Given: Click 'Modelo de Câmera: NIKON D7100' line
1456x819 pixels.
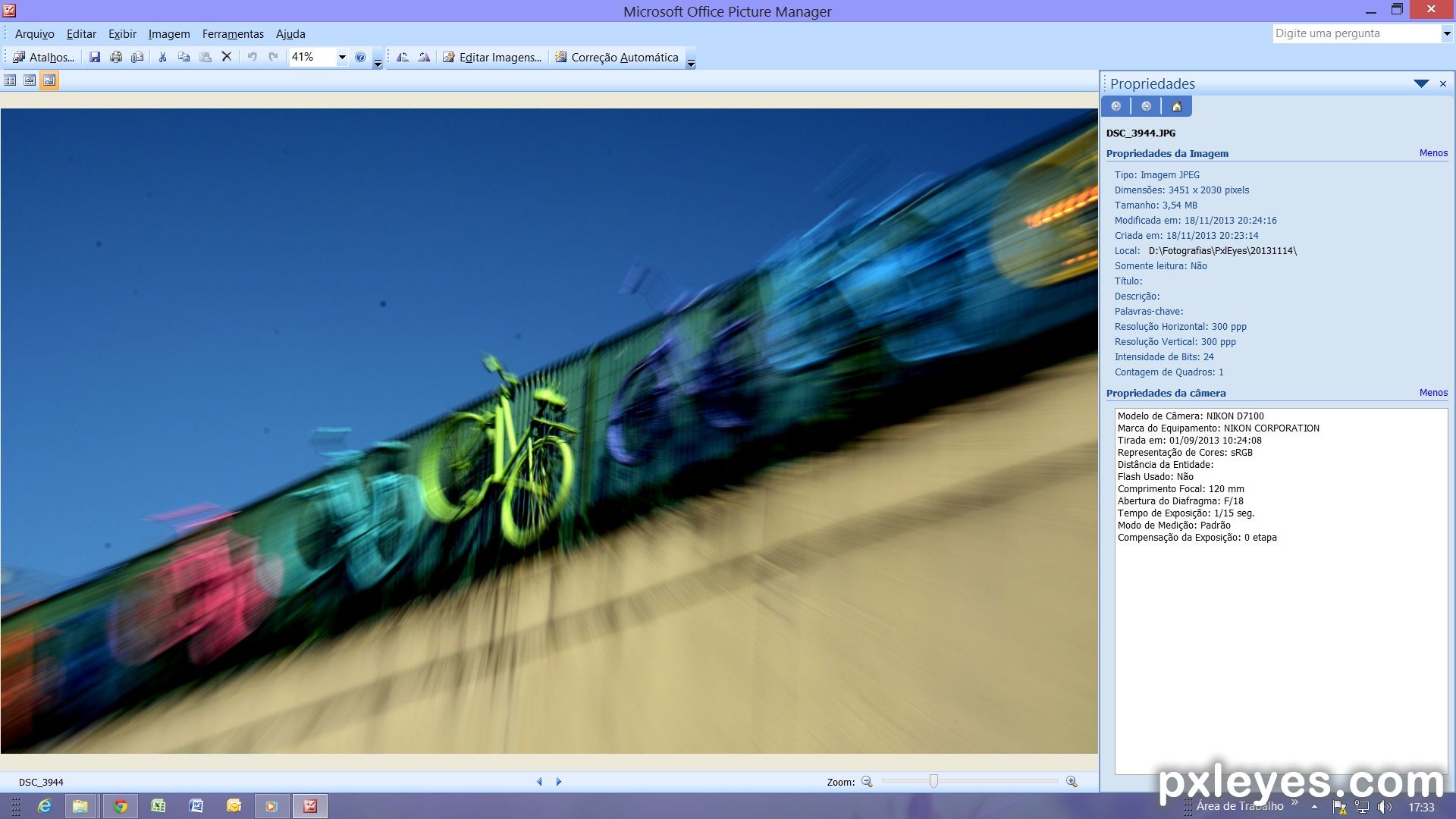Looking at the screenshot, I should coord(1191,416).
